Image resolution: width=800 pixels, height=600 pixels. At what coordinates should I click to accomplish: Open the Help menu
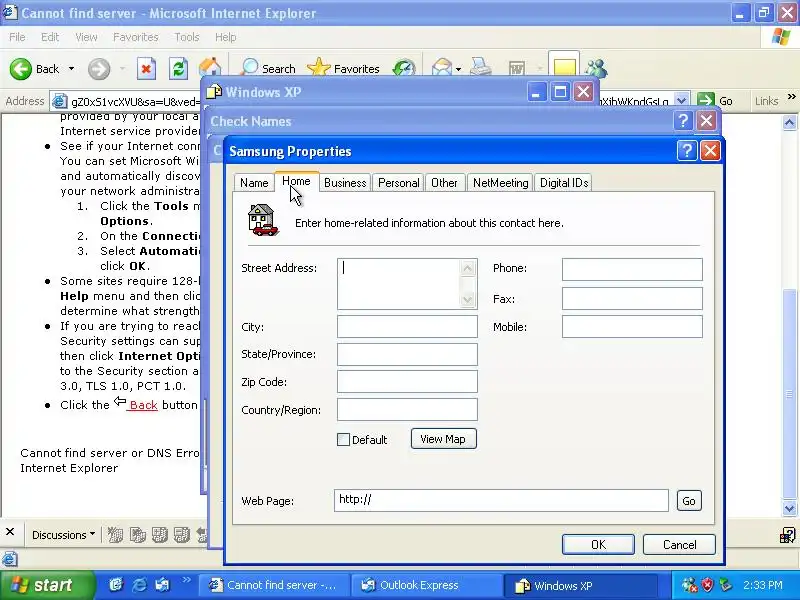pyautogui.click(x=225, y=37)
